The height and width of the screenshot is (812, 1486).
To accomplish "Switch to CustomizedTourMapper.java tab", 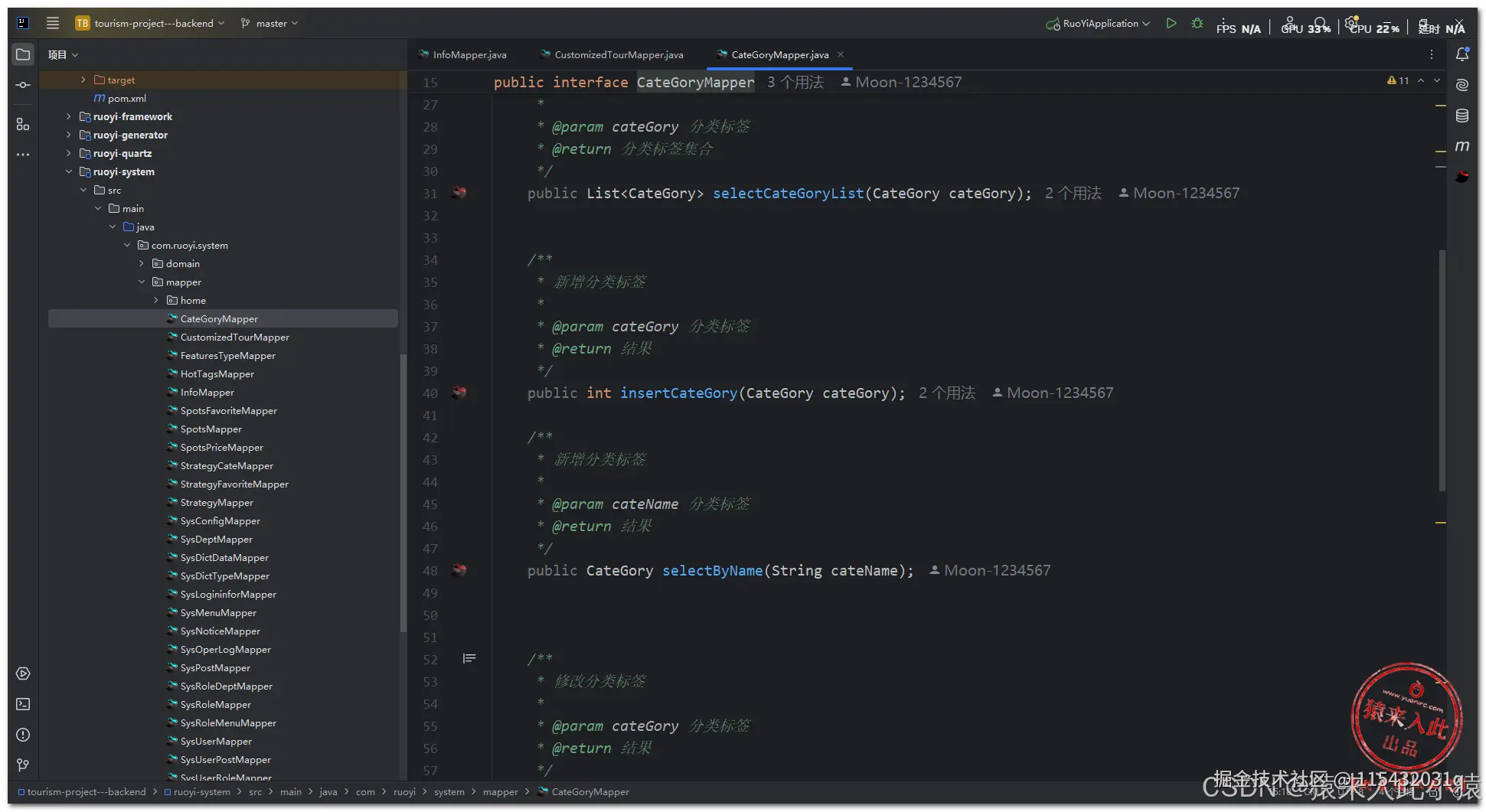I will [618, 55].
